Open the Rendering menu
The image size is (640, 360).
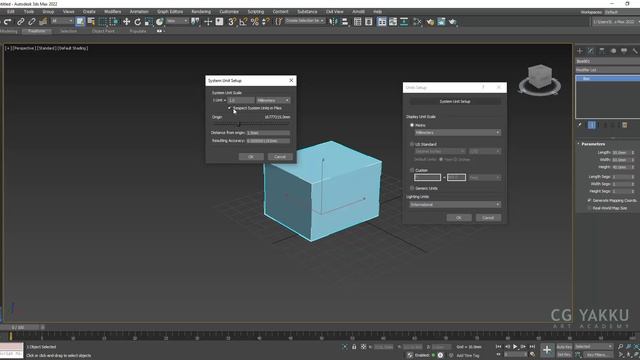pyautogui.click(x=201, y=12)
